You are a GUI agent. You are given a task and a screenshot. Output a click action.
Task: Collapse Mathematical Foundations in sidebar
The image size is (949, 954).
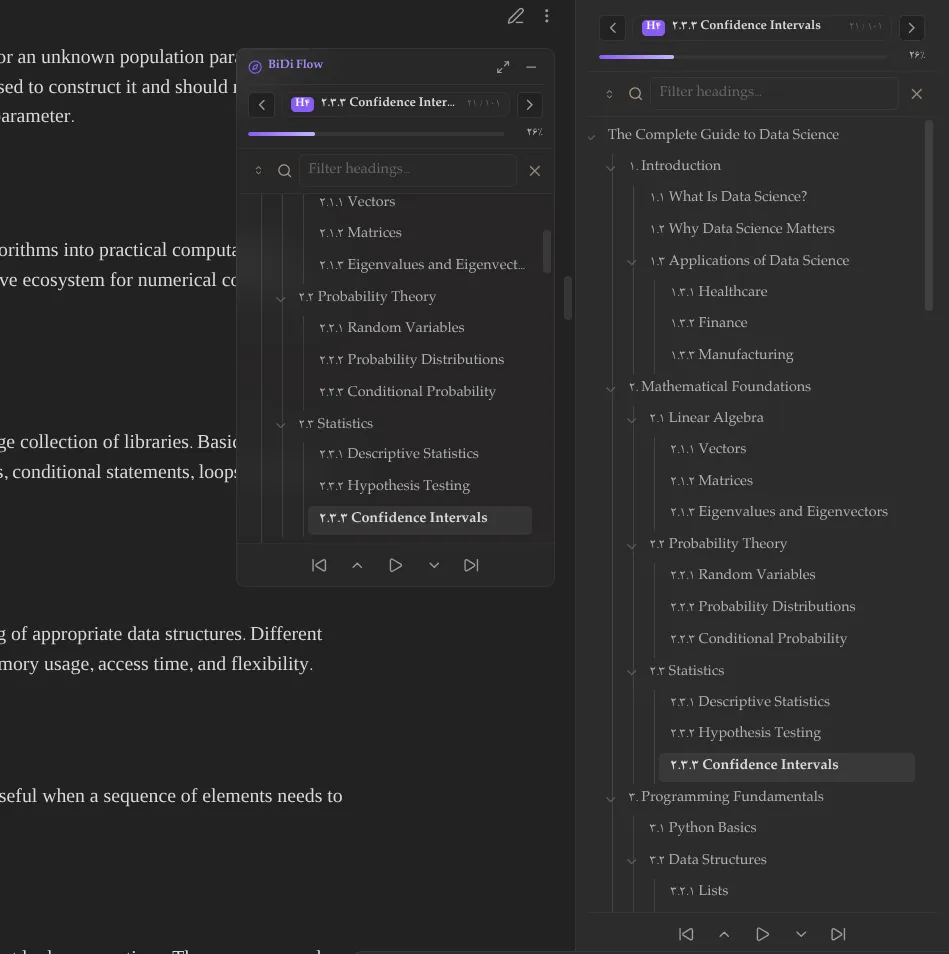point(611,388)
